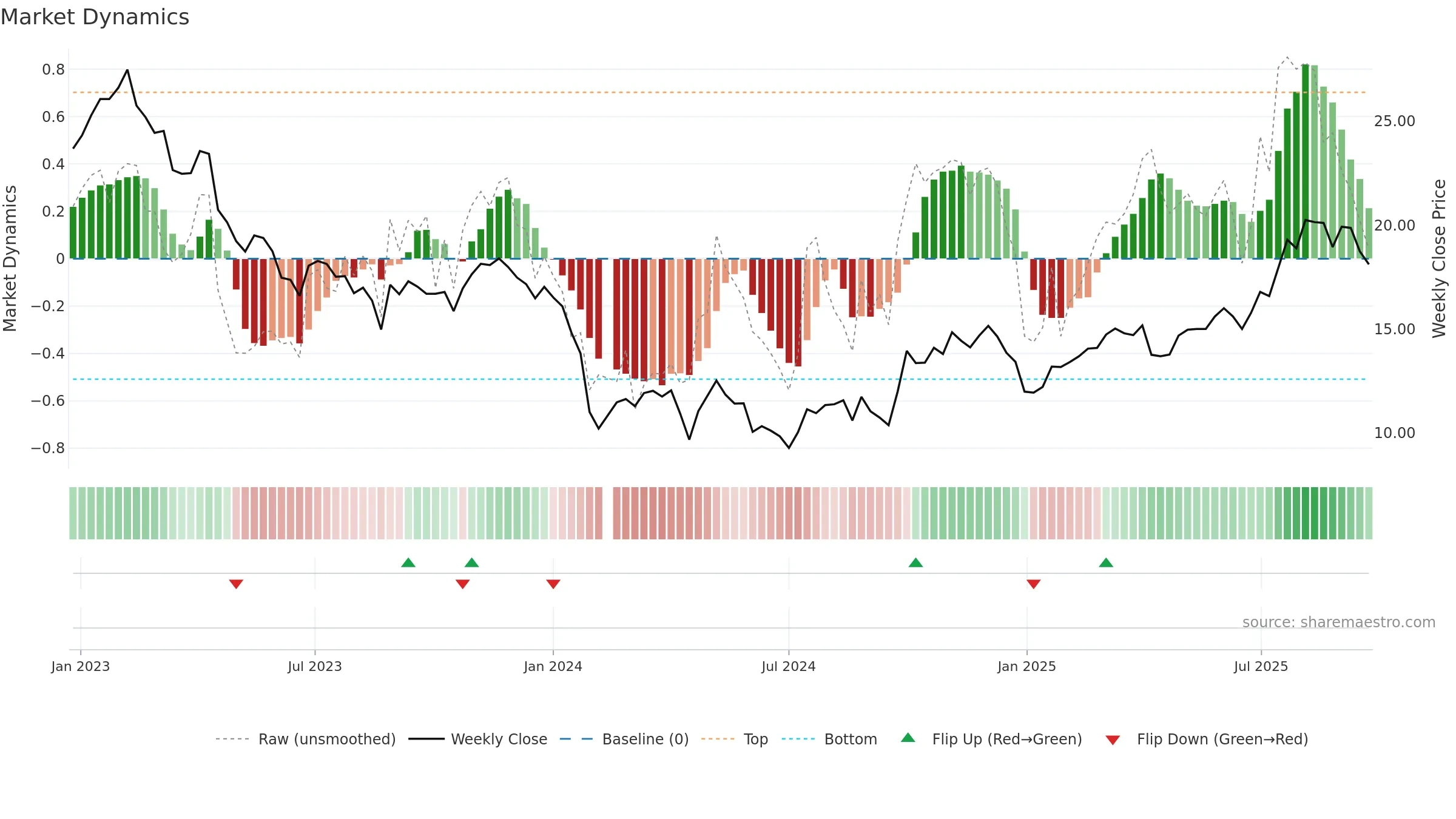Click the red flip-down marker at Jan 2024
The width and height of the screenshot is (1456, 819).
553,584
